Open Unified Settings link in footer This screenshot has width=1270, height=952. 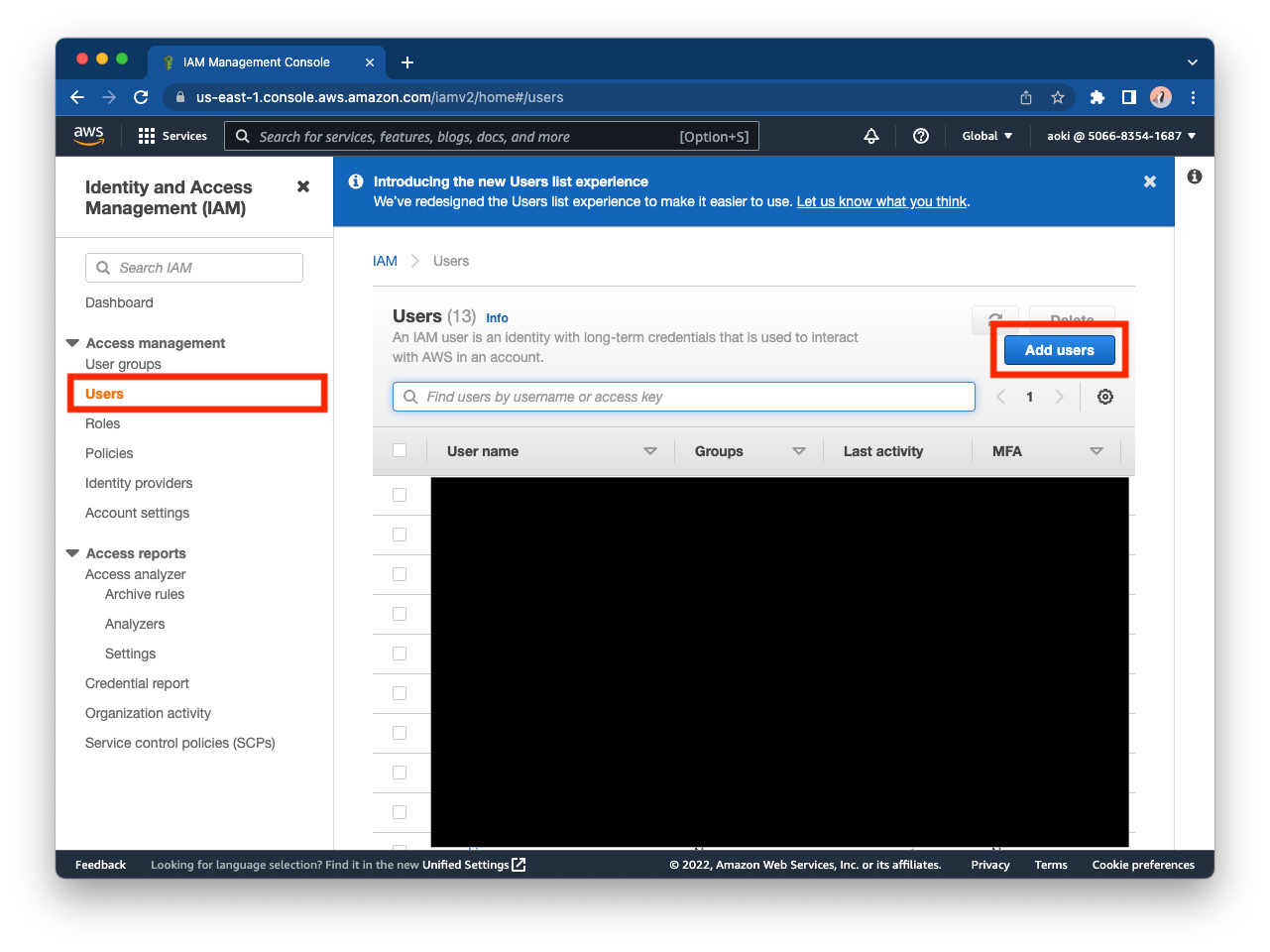pyautogui.click(x=474, y=865)
